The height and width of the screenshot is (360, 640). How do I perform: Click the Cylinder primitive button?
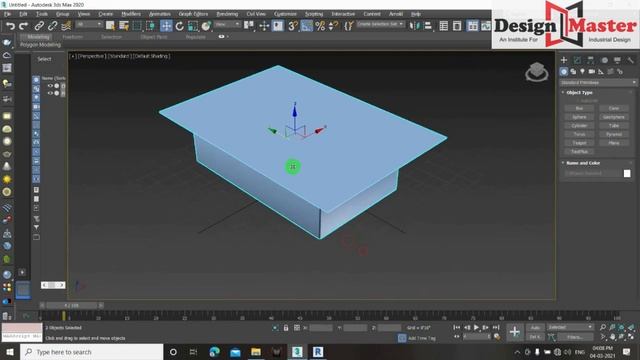pos(579,126)
